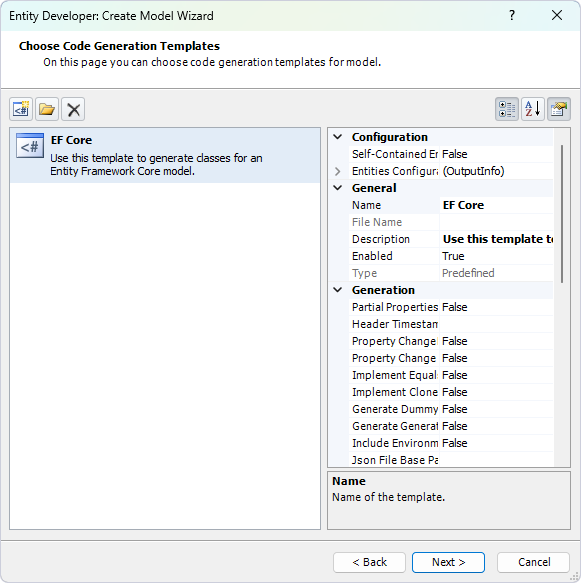Cancel the wizard
The width and height of the screenshot is (581, 583).
pyautogui.click(x=534, y=562)
